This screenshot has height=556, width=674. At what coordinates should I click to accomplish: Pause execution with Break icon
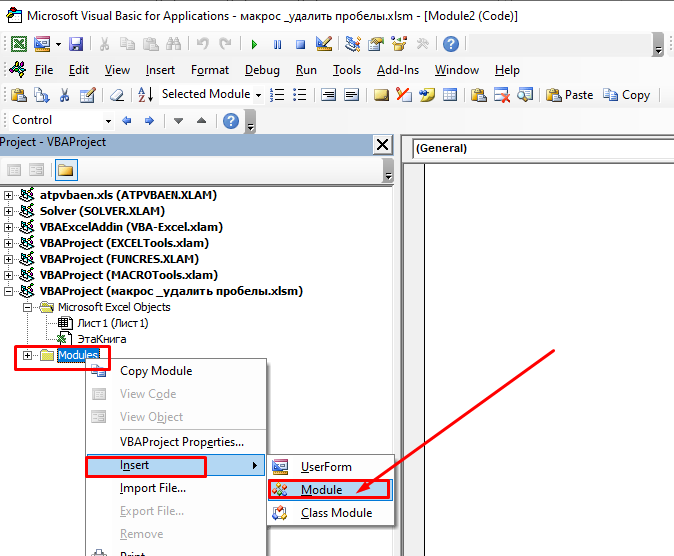point(277,44)
